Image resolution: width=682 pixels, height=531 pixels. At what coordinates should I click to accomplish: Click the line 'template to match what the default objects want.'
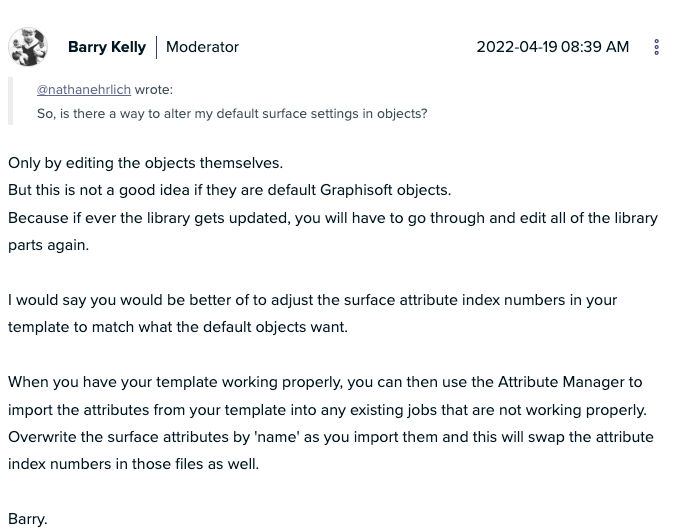click(x=178, y=327)
